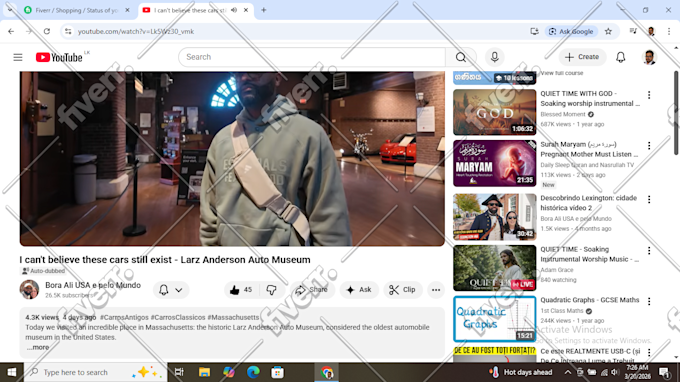This screenshot has height=382, width=680.
Task: Open media controls icon in Chrome toolbar
Action: click(x=633, y=31)
